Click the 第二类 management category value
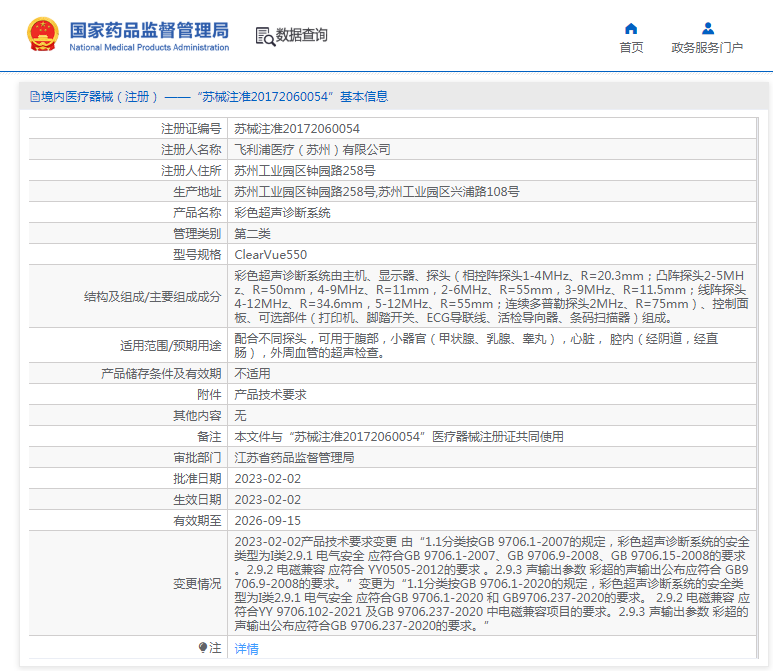The image size is (773, 671). coord(252,234)
